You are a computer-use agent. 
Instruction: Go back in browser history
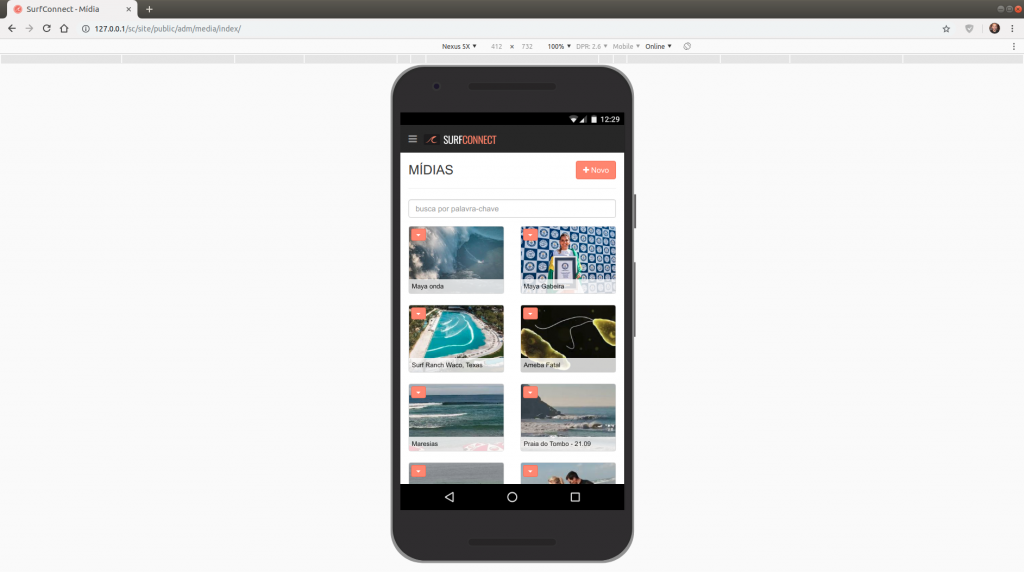pos(12,29)
